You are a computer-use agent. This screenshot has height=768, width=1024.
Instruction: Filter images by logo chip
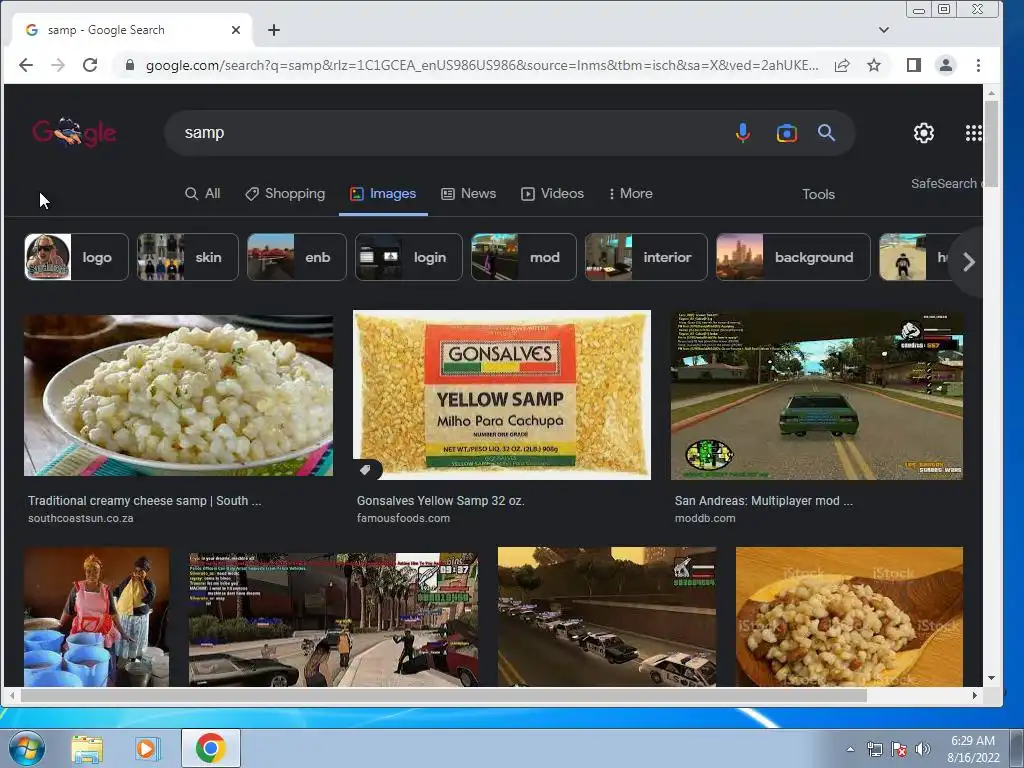(x=76, y=257)
